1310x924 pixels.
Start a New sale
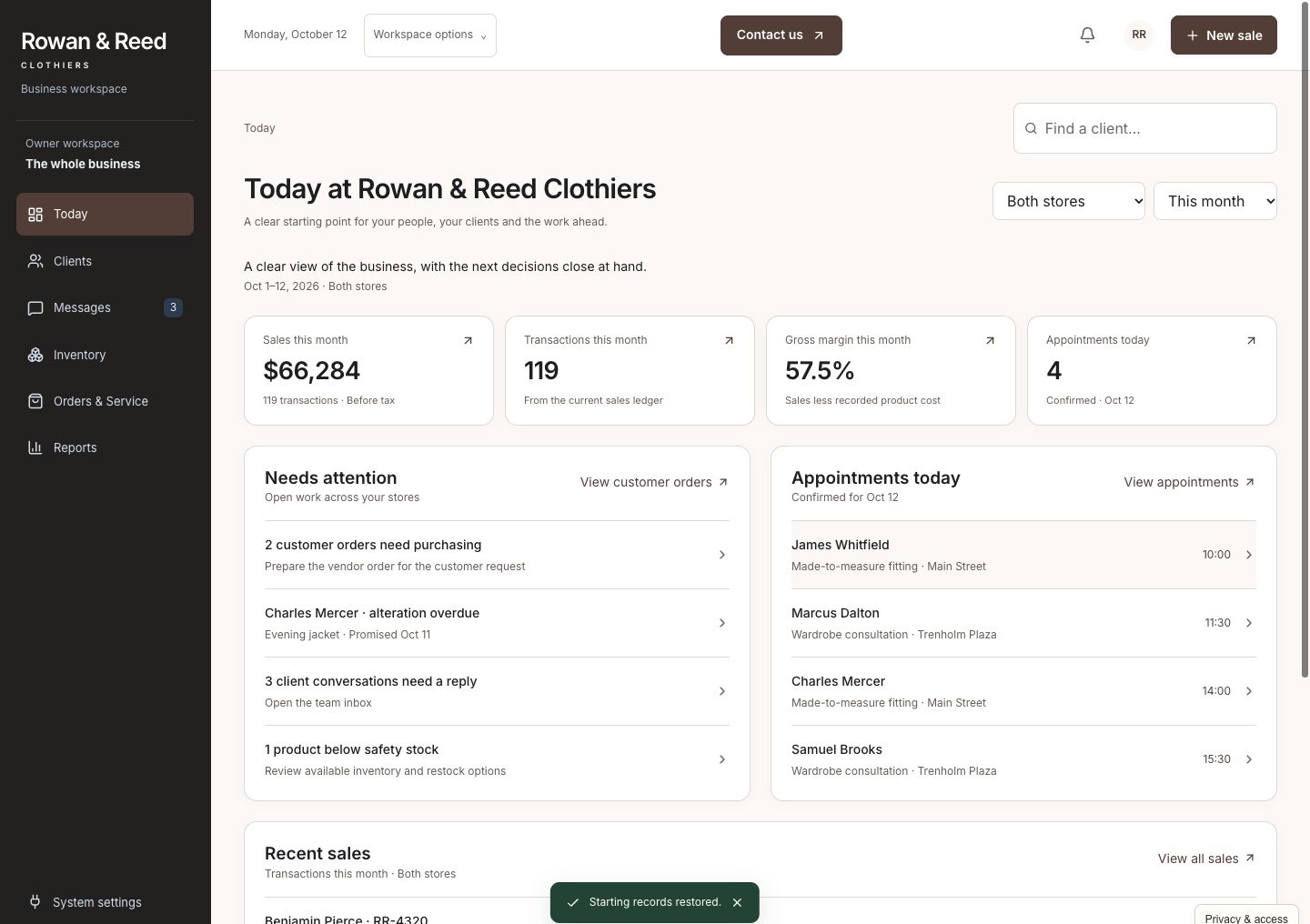(x=1224, y=35)
